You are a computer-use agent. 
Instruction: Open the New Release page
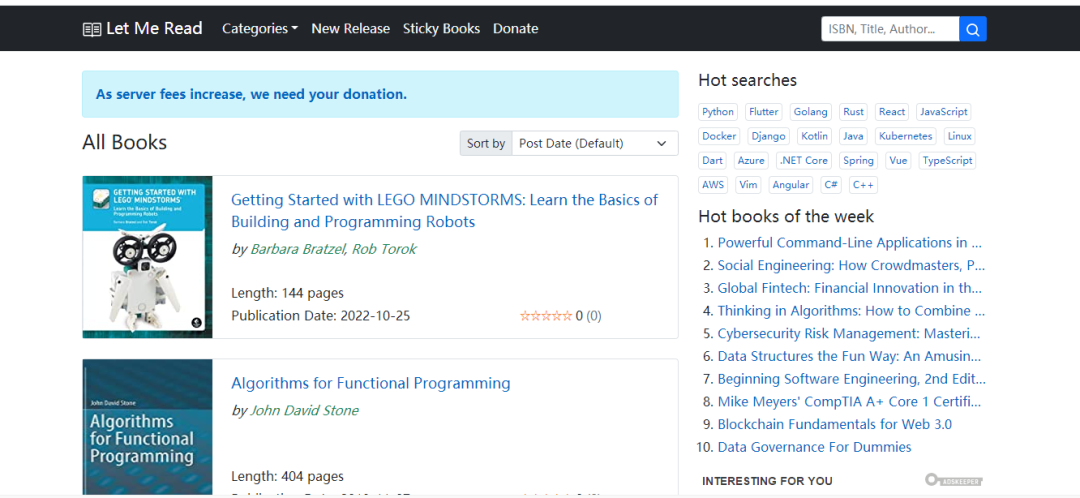coord(350,29)
